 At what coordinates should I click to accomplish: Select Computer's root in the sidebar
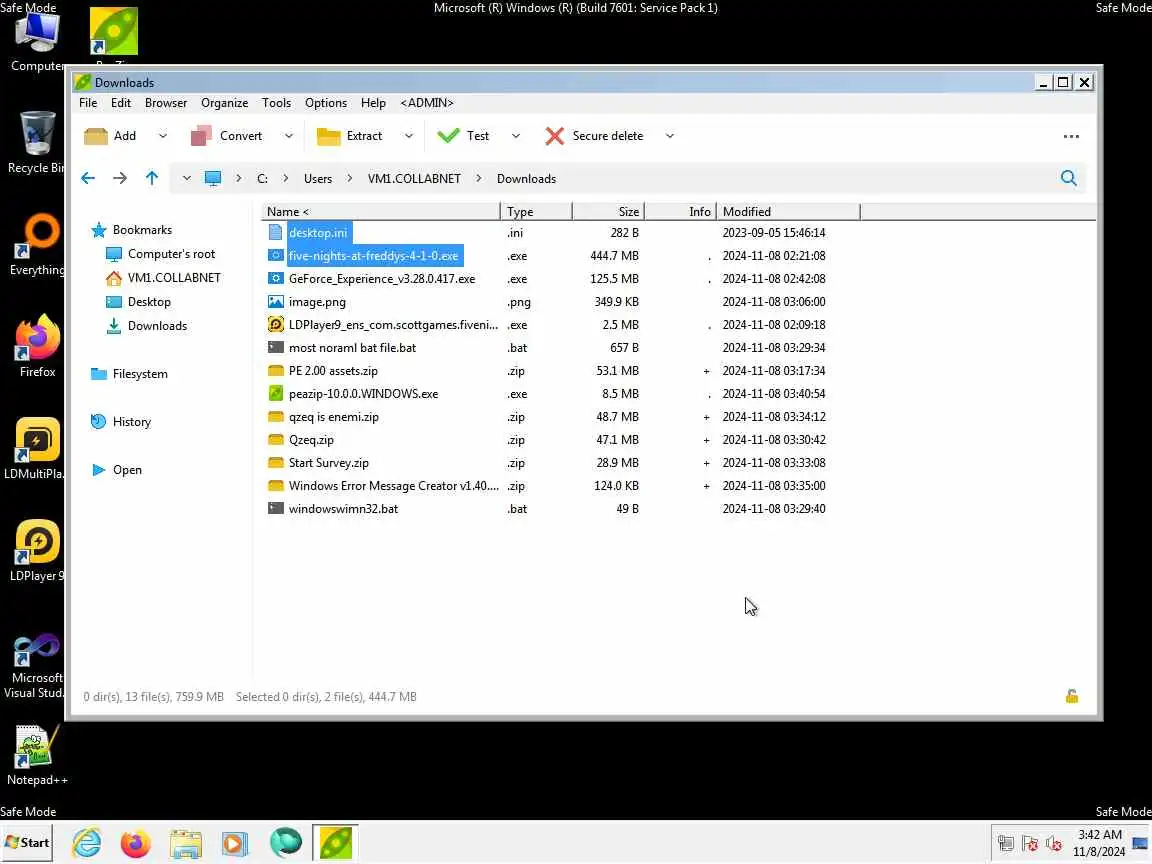pos(171,254)
